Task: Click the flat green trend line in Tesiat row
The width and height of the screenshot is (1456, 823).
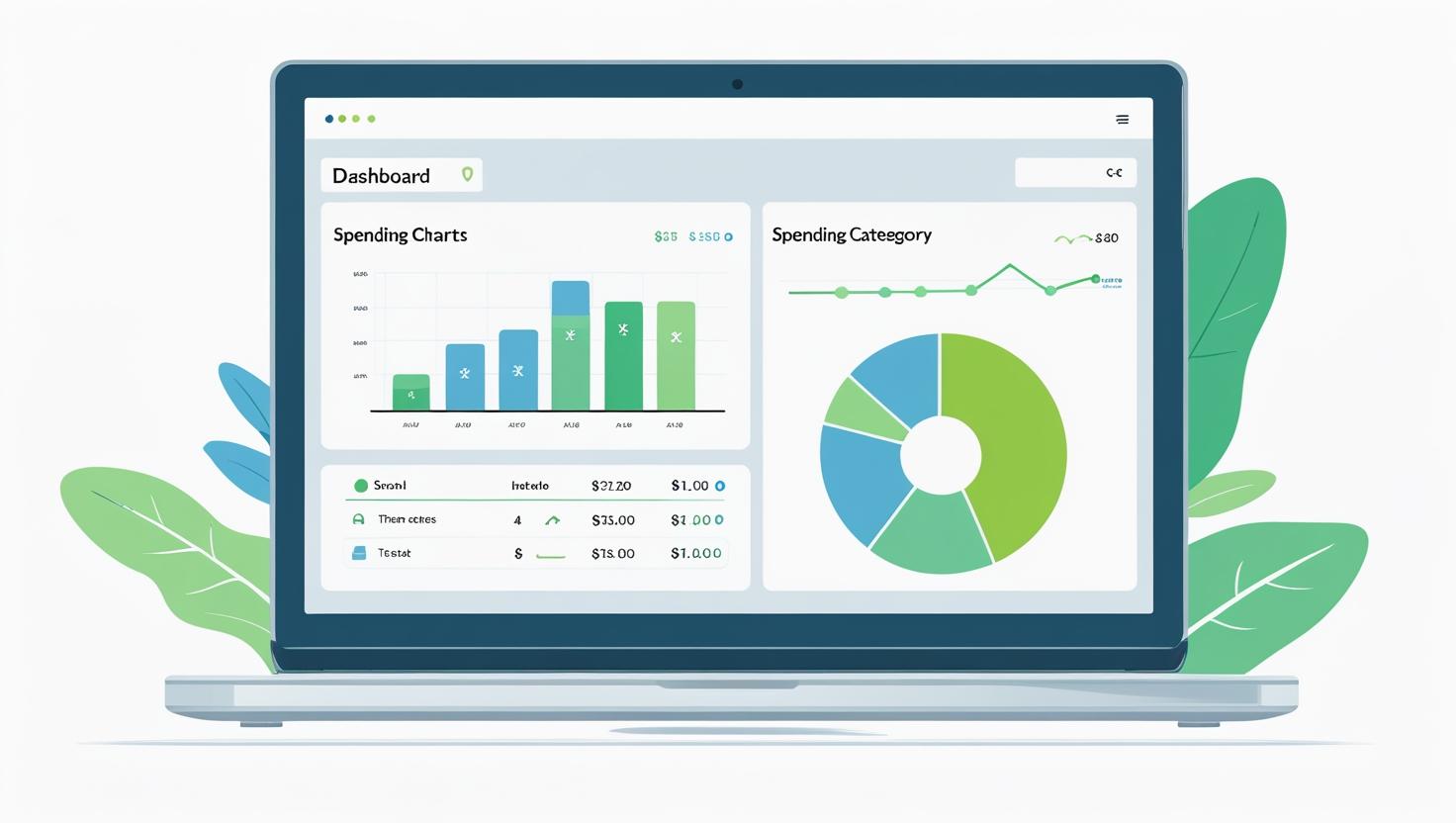Action: pos(550,556)
